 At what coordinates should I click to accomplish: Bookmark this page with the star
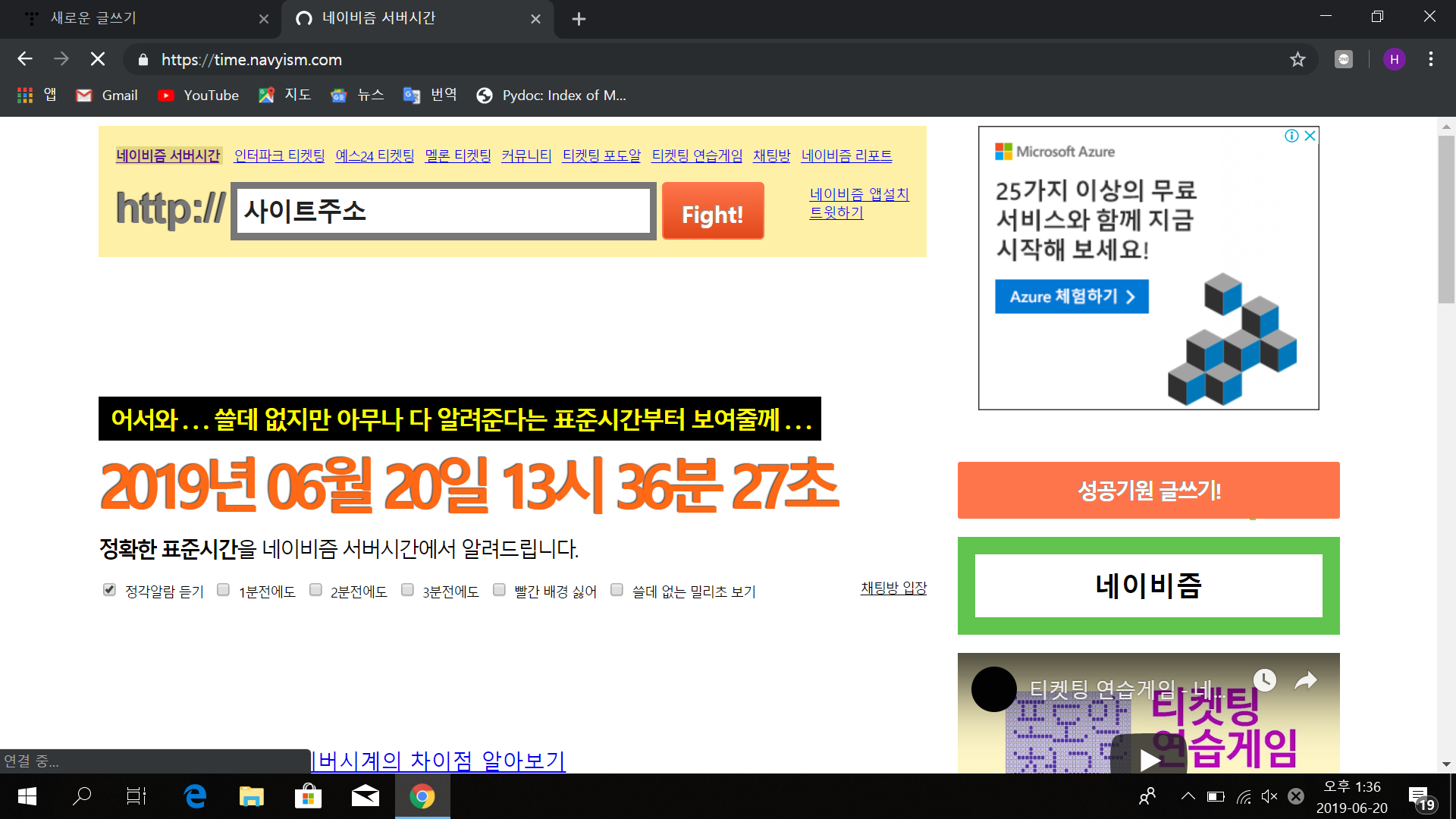point(1298,59)
